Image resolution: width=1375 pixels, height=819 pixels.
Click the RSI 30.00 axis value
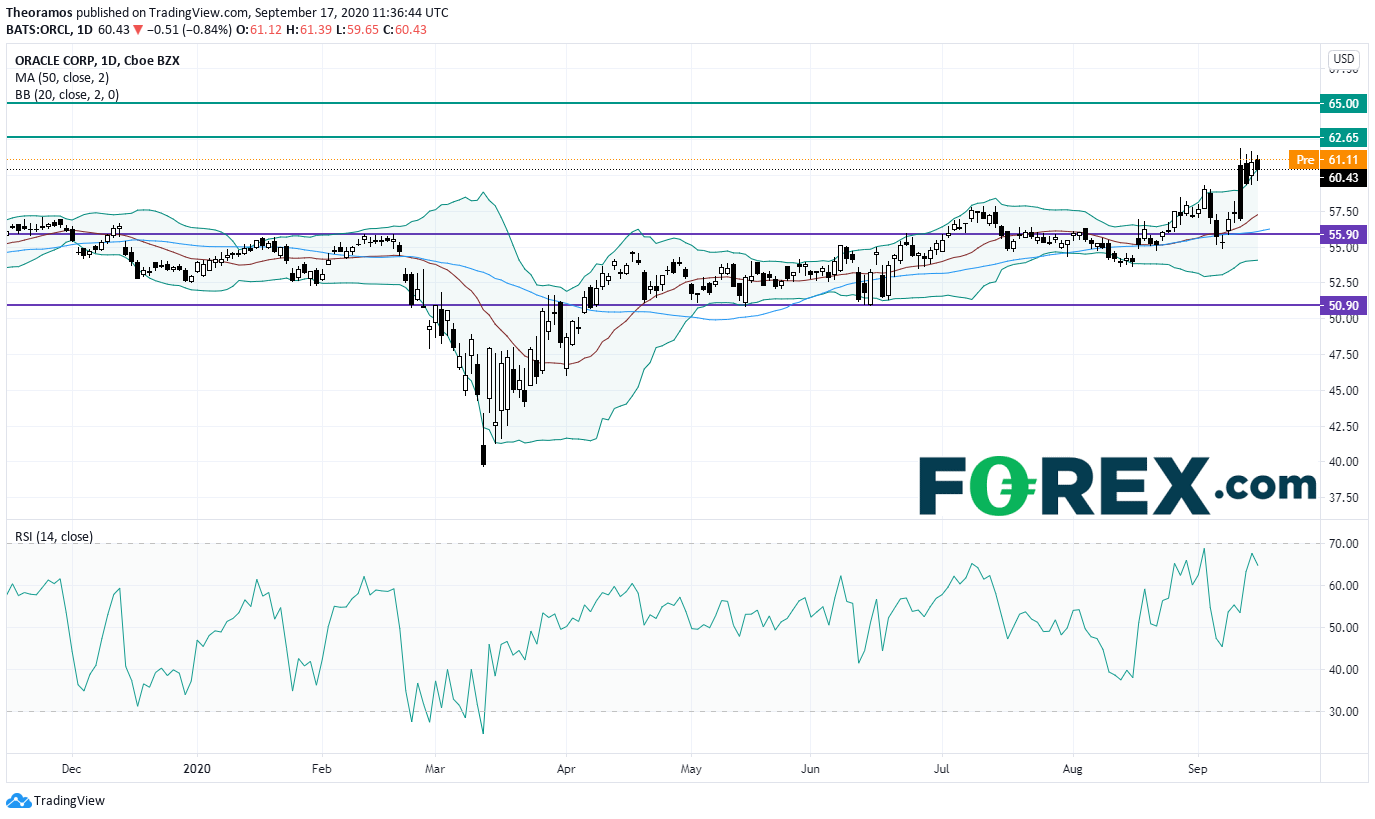point(1344,711)
